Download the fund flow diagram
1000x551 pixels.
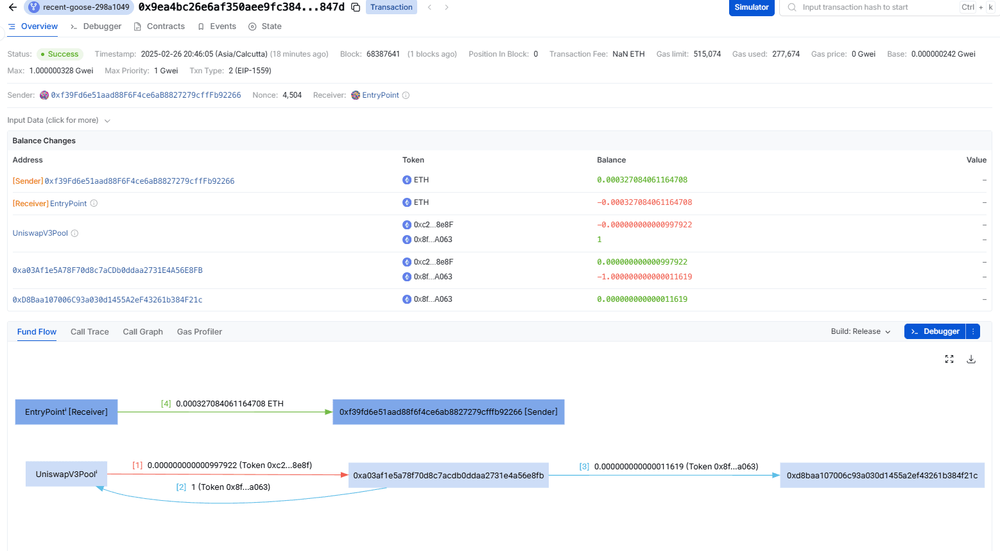(x=971, y=359)
